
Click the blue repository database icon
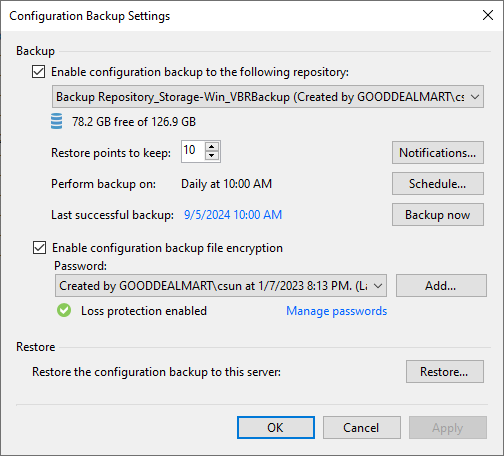point(56,121)
